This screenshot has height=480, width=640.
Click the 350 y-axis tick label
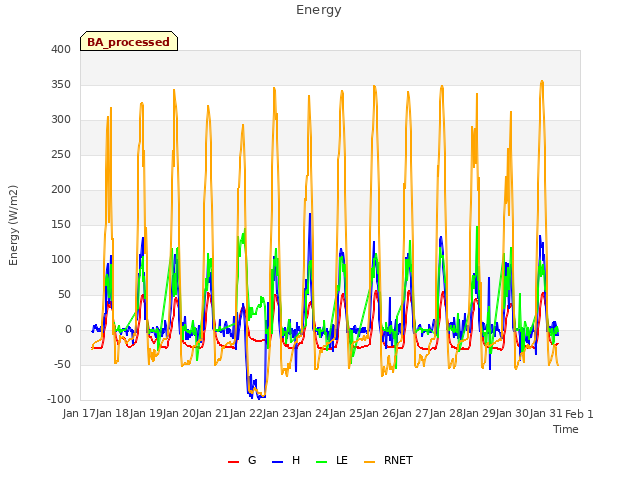tap(61, 84)
